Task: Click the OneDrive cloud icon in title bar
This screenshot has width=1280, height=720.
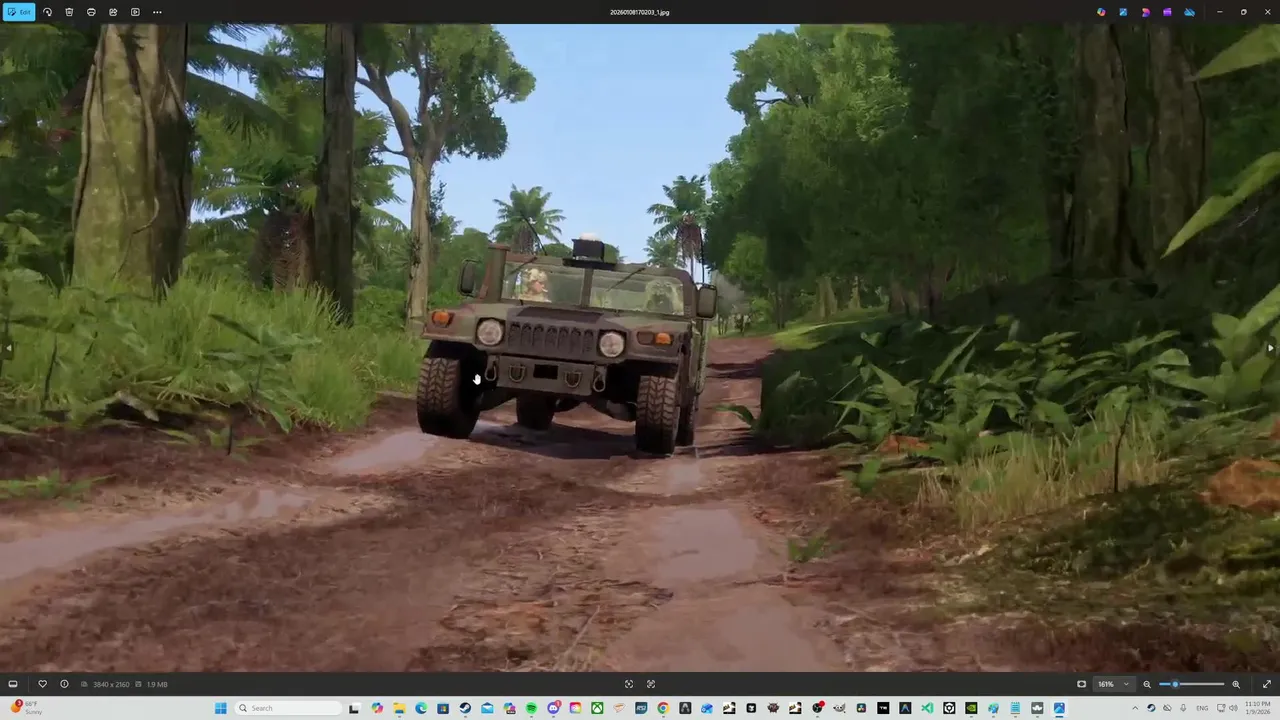Action: [x=1189, y=12]
